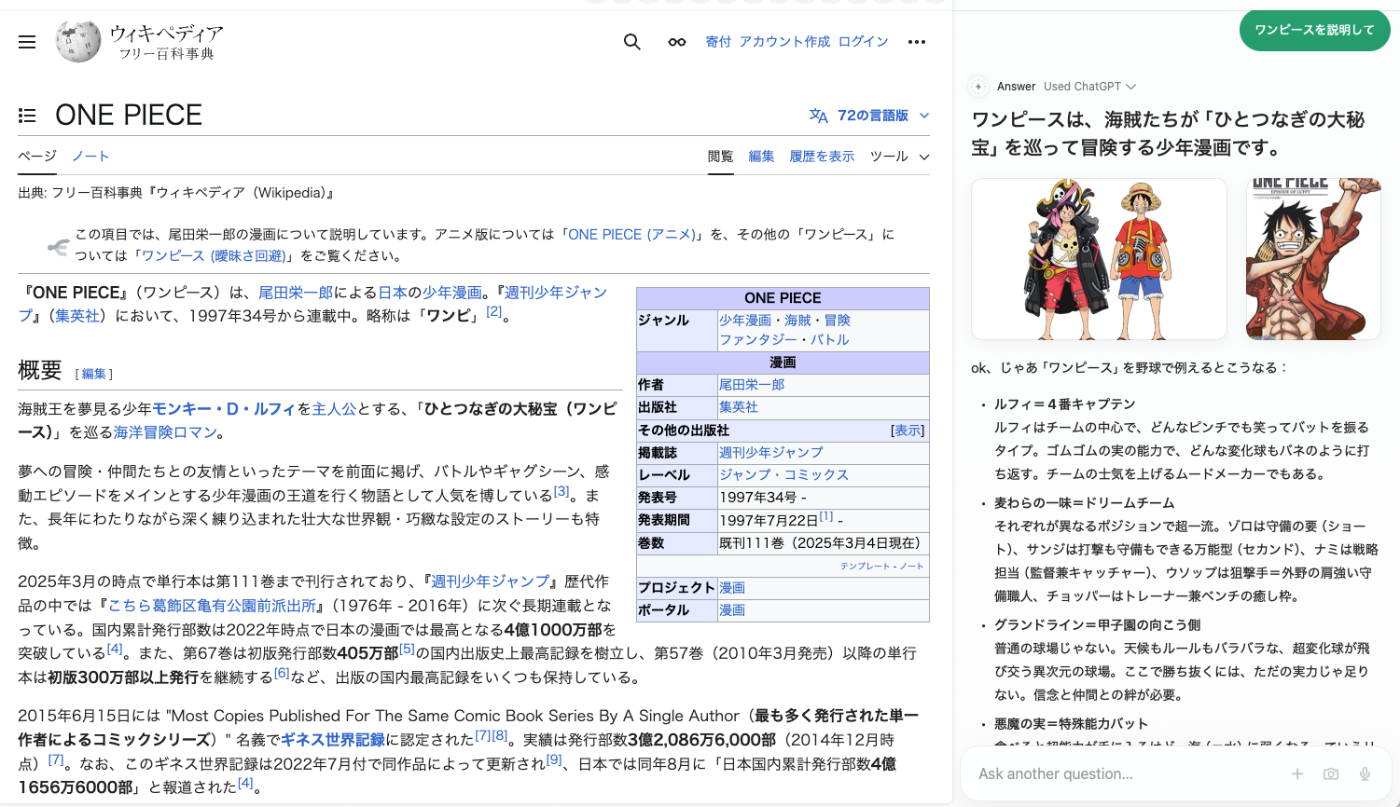This screenshot has width=1400, height=807.
Task: Click citation [9] in the Guinness paragraph
Action: point(554,760)
